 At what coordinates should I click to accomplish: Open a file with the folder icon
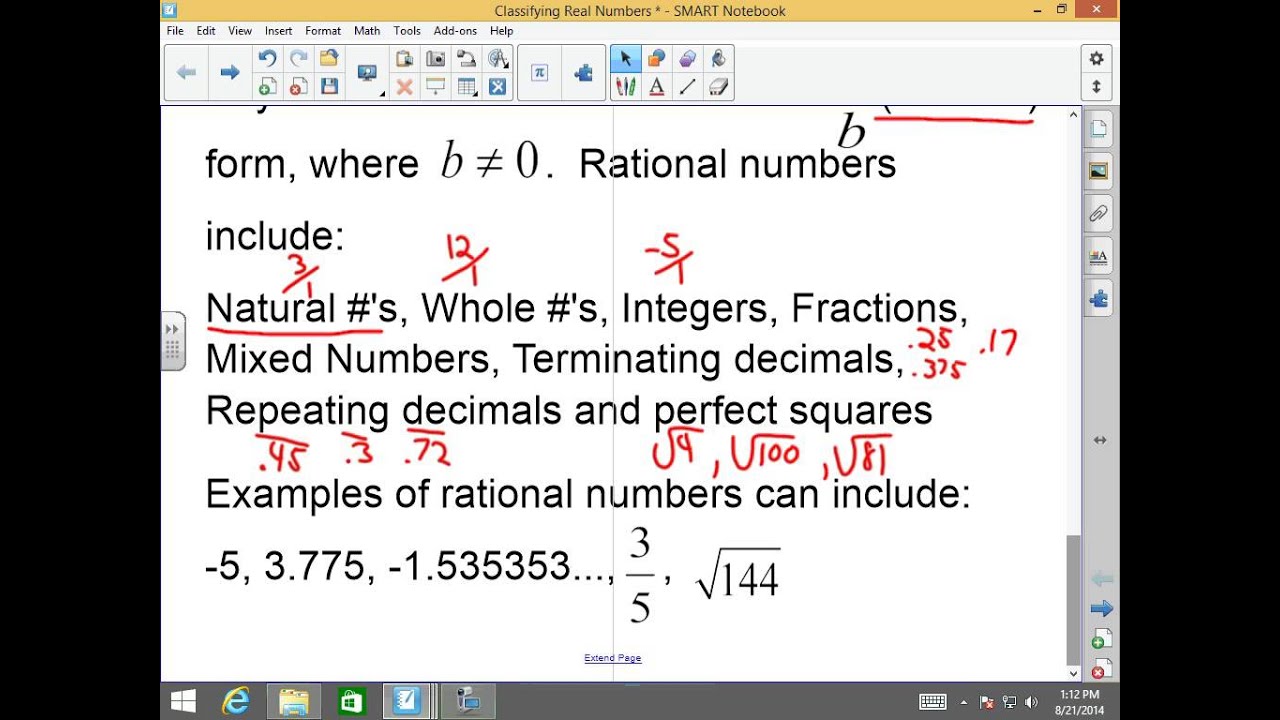tap(329, 59)
